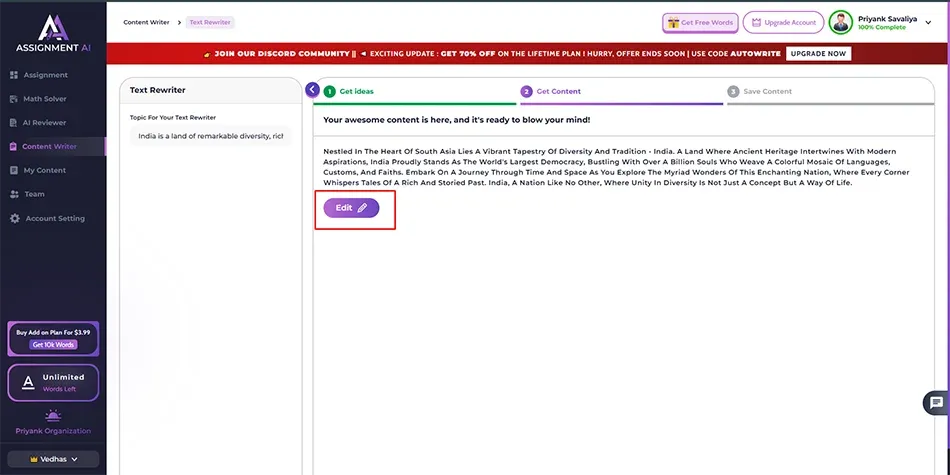The image size is (950, 475).
Task: Click the Assignment AI logo
Action: [52, 32]
